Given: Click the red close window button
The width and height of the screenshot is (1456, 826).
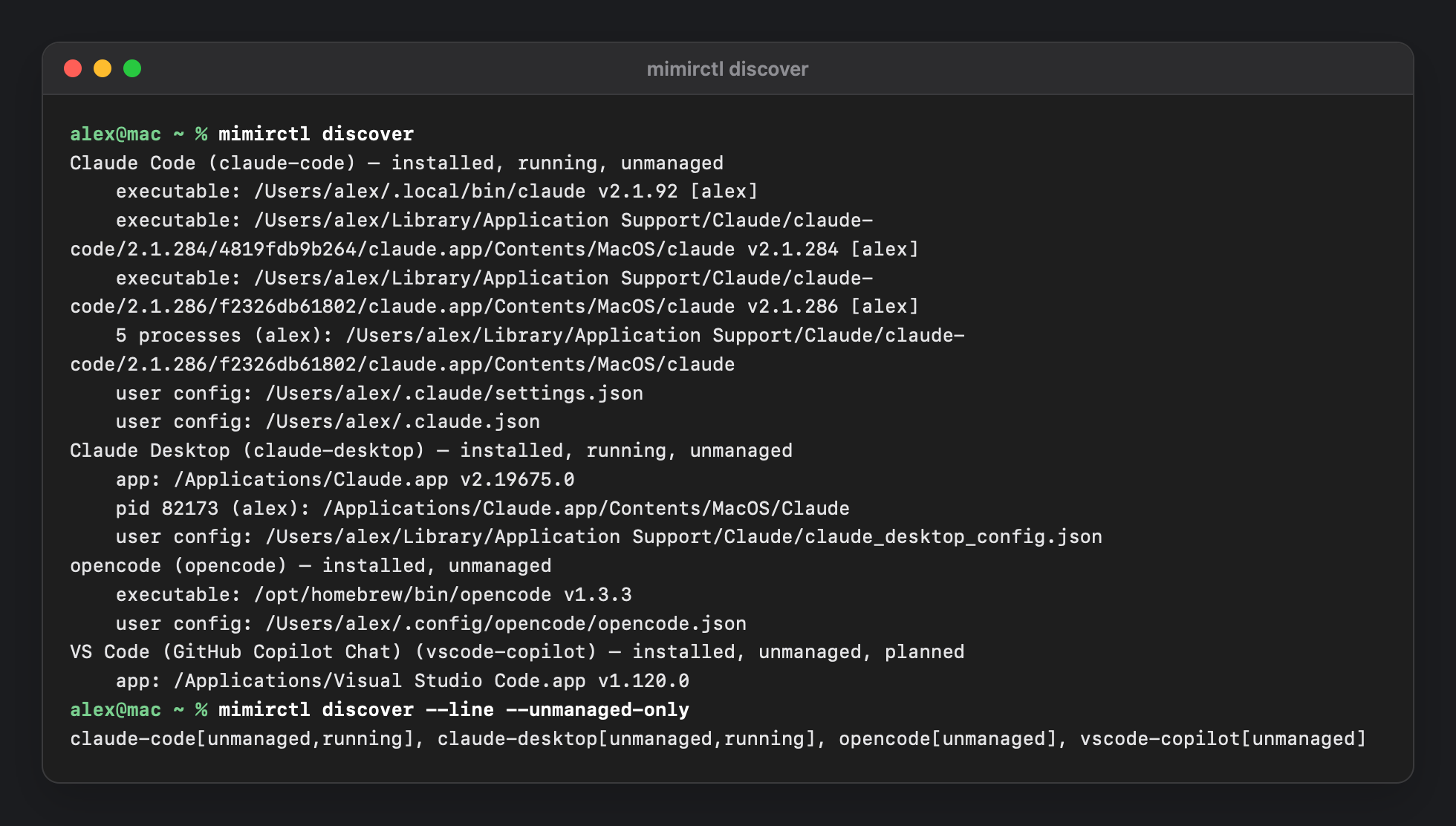Looking at the screenshot, I should 73,68.
